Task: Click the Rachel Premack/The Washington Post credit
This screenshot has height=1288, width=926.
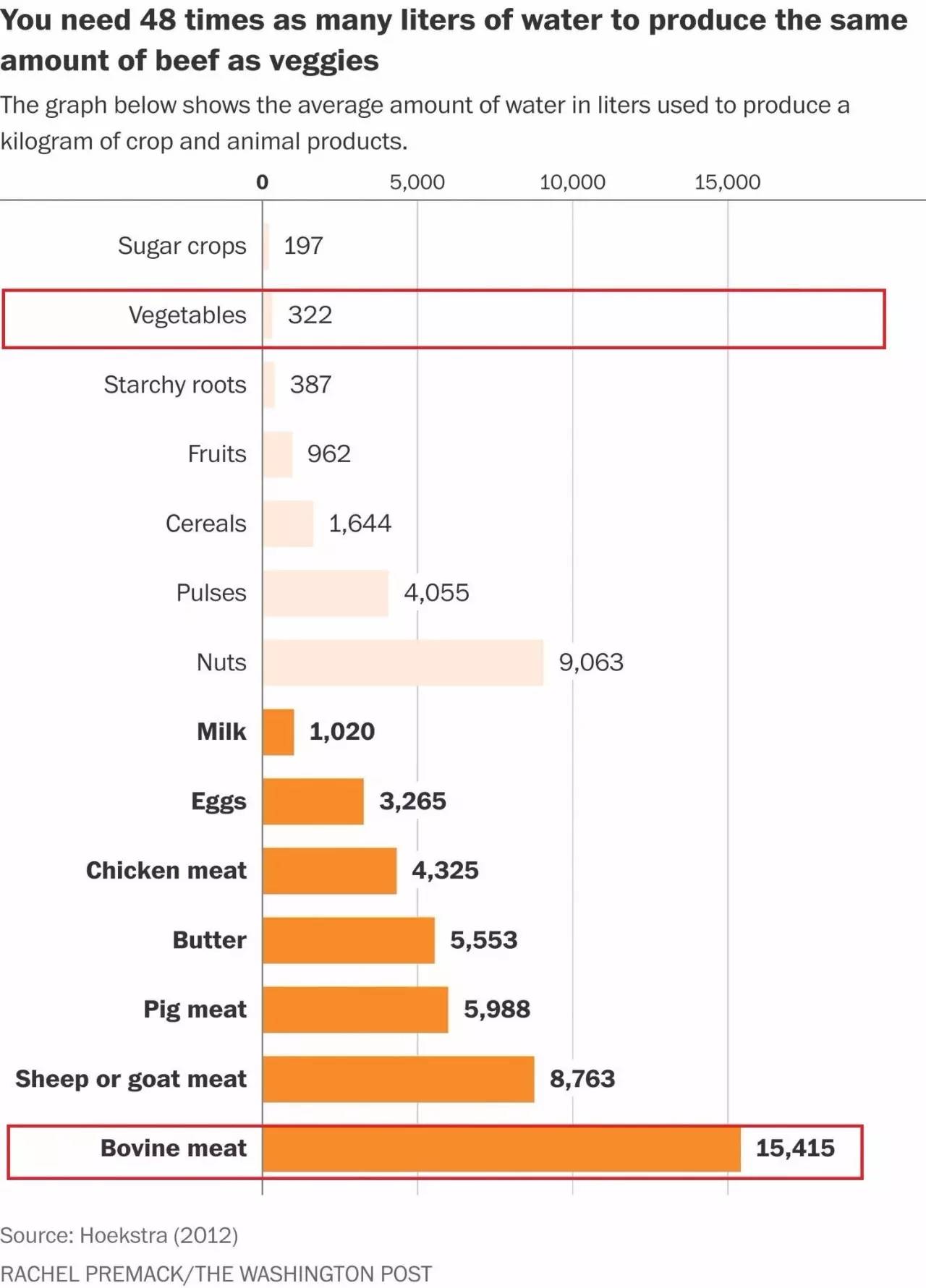Action: [216, 1274]
